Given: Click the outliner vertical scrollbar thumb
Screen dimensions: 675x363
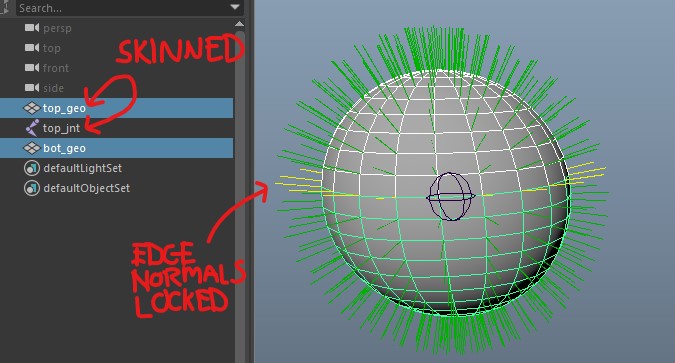Looking at the screenshot, I should click(x=240, y=196).
